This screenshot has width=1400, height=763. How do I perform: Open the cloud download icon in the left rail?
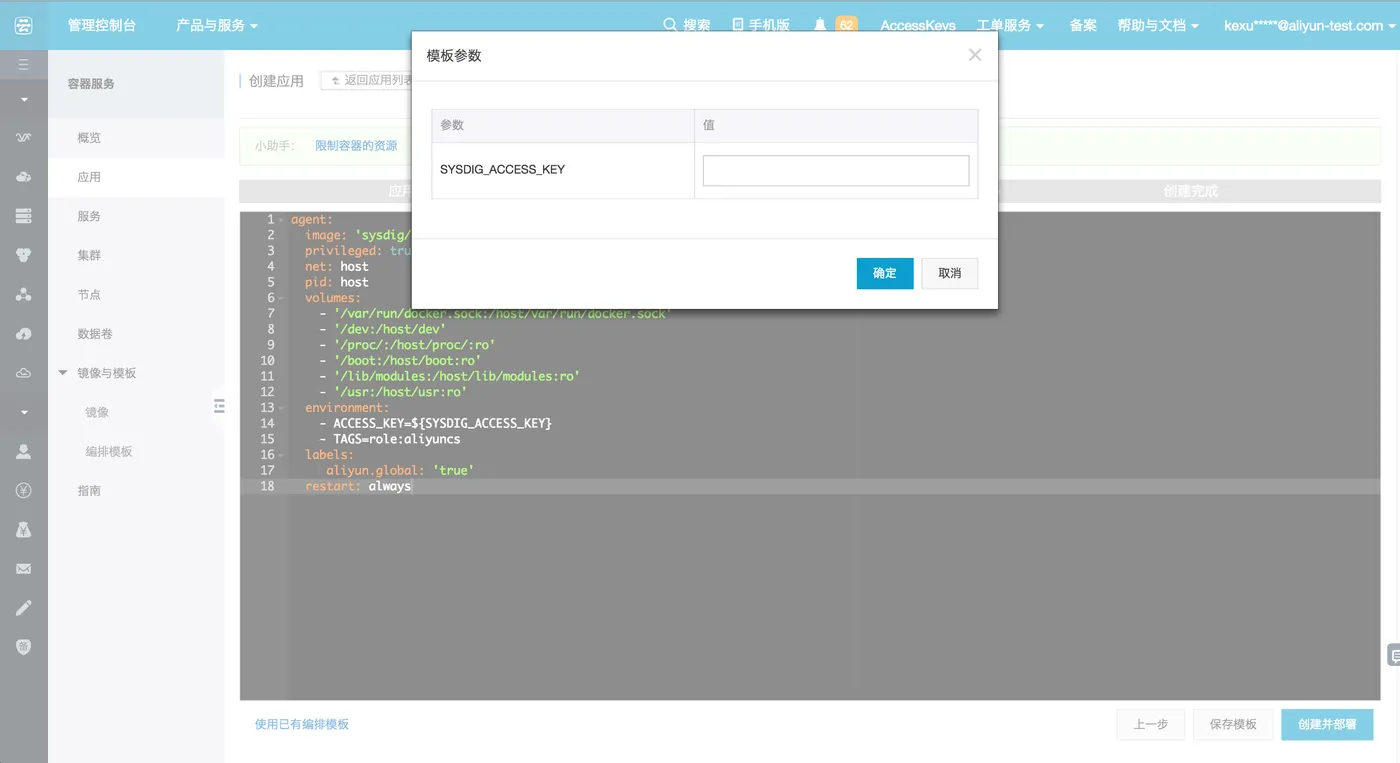(x=24, y=334)
